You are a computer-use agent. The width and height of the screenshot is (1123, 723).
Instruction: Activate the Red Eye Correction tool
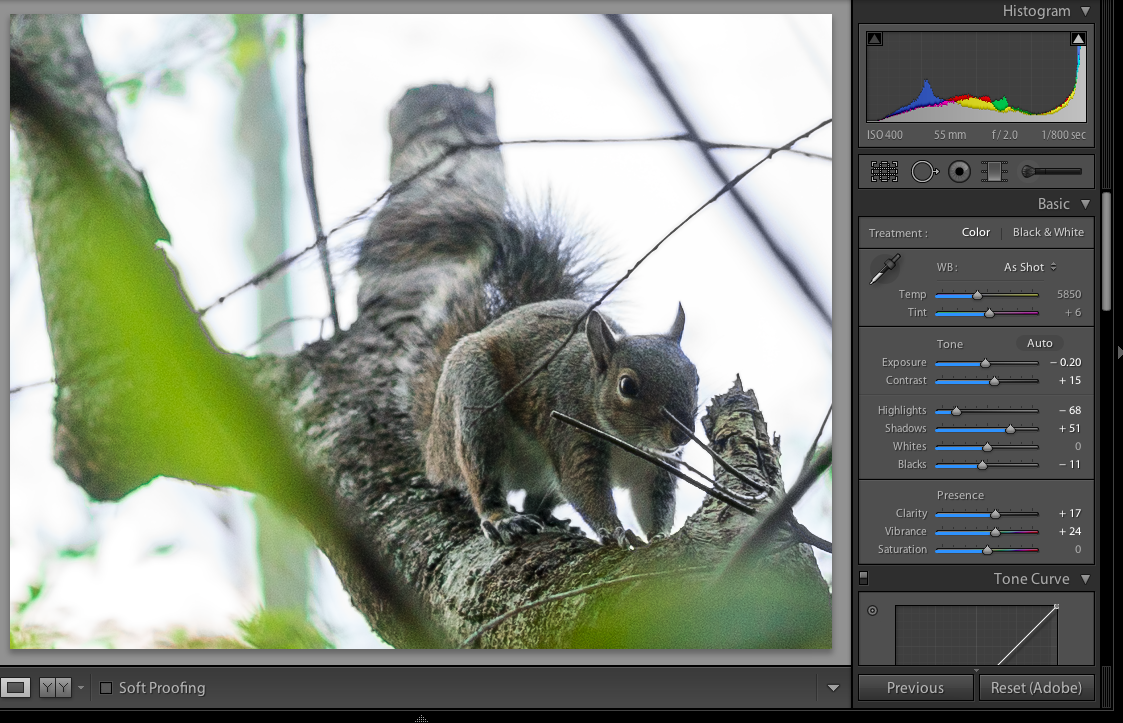point(960,172)
